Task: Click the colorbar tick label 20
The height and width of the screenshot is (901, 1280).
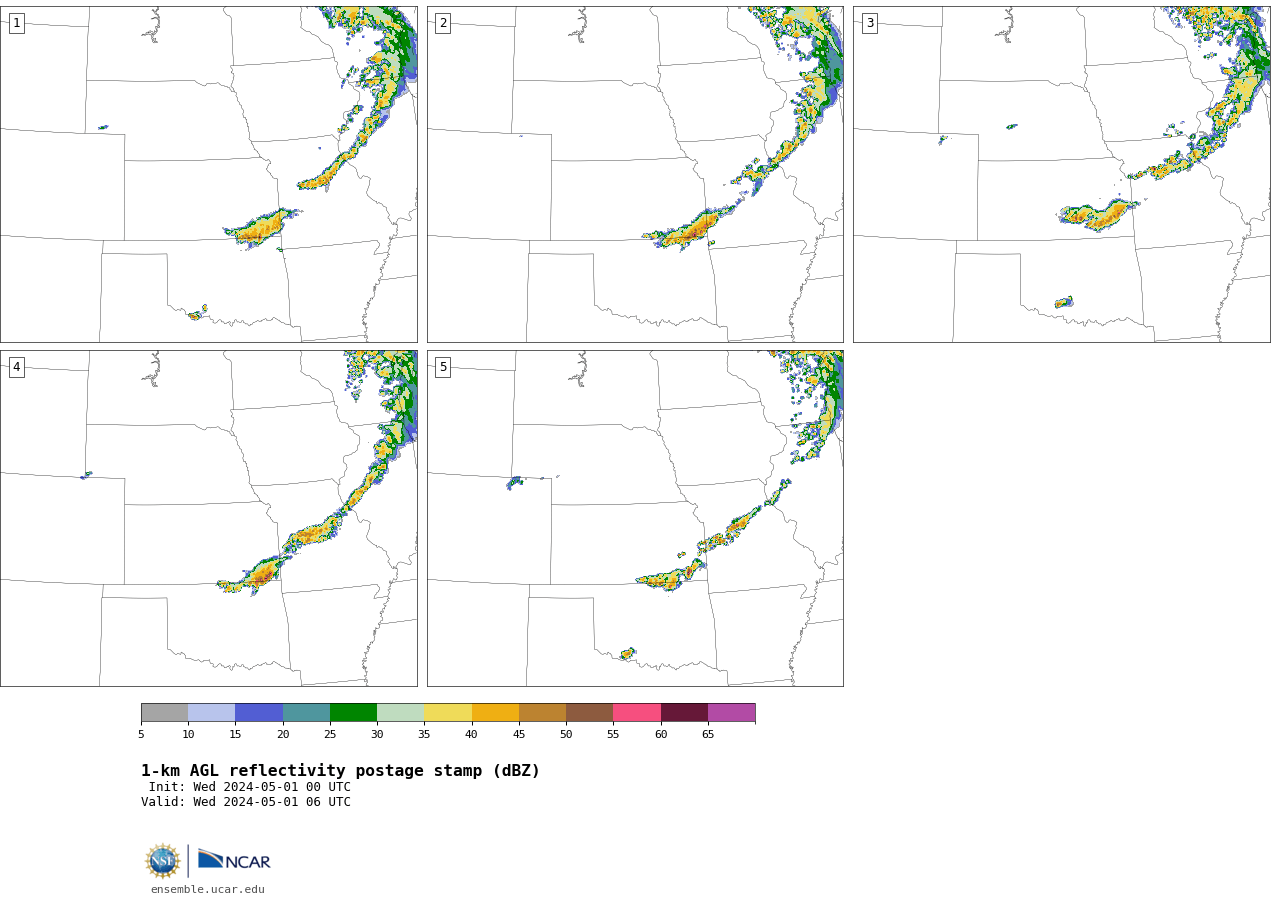Action: pyautogui.click(x=283, y=735)
